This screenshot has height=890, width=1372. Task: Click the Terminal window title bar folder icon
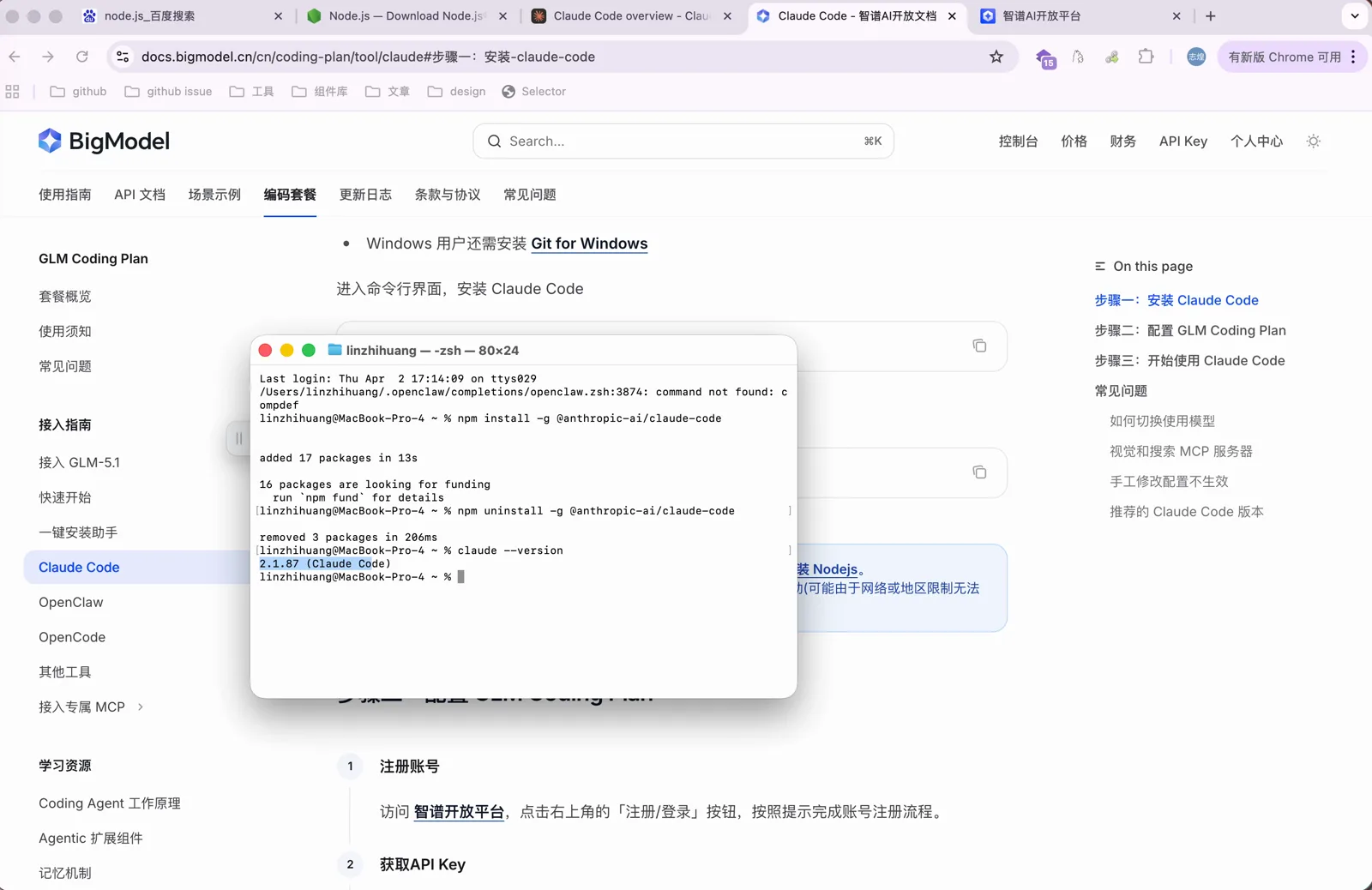tap(335, 350)
